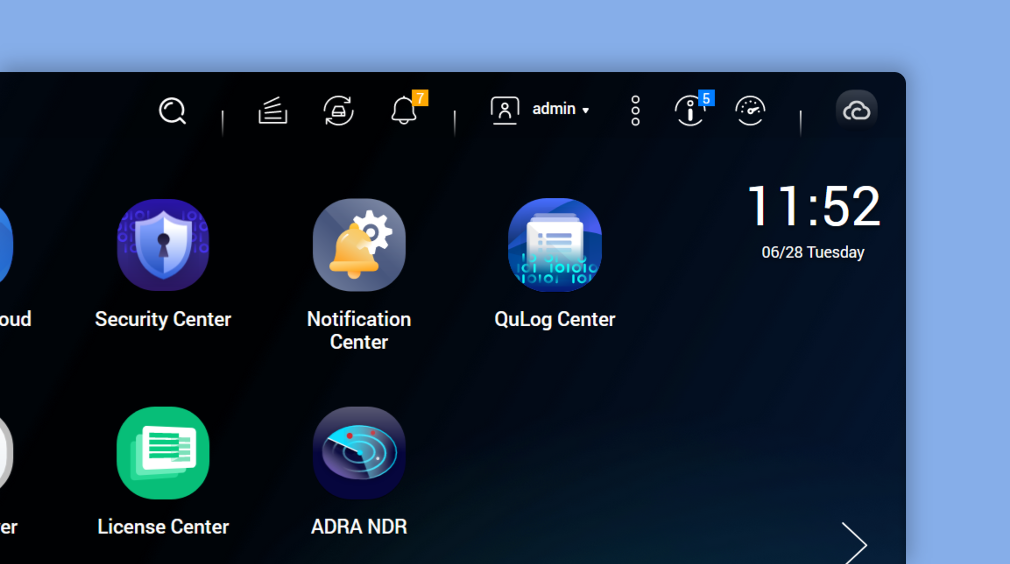Click the Security Center label

(163, 319)
